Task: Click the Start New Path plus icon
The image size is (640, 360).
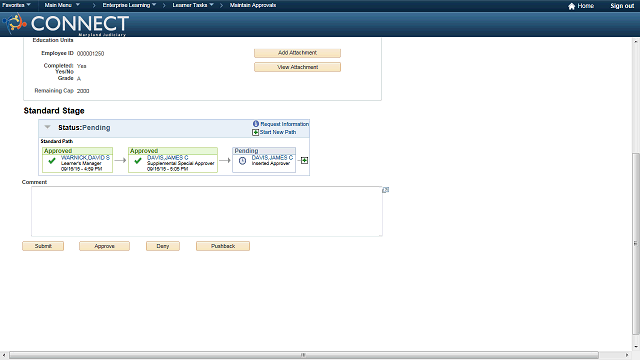Action: pos(256,132)
